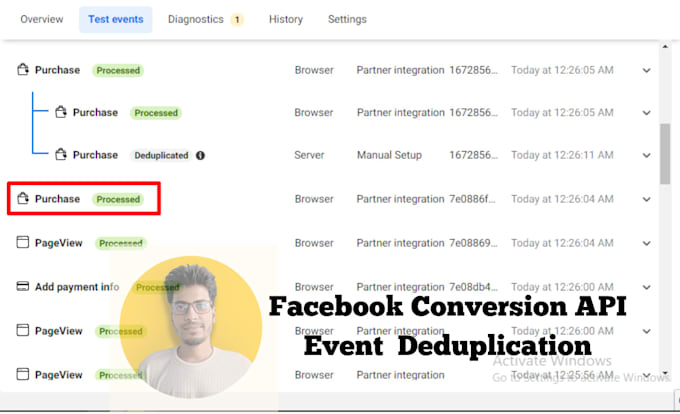The height and width of the screenshot is (414, 680).
Task: Click the Purchase 7e0886f timestamp 12:26:04 AM
Action: [562, 199]
